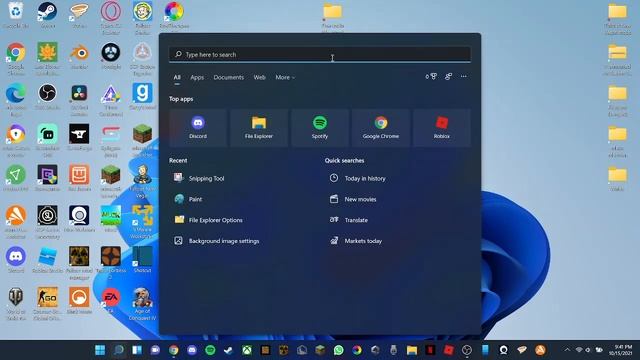The image size is (640, 360).
Task: Select CurseForge anvil desktop icon
Action: pos(79,138)
